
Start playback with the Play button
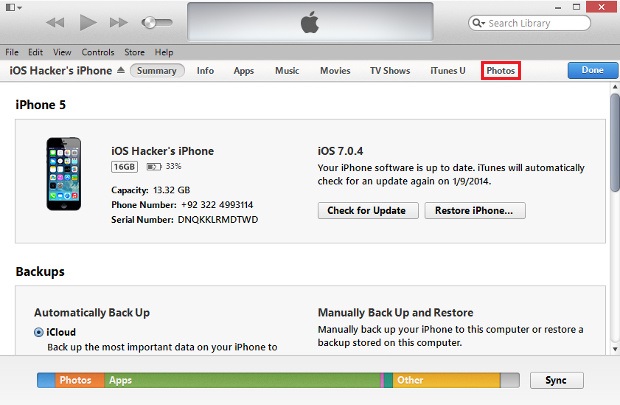[x=88, y=22]
